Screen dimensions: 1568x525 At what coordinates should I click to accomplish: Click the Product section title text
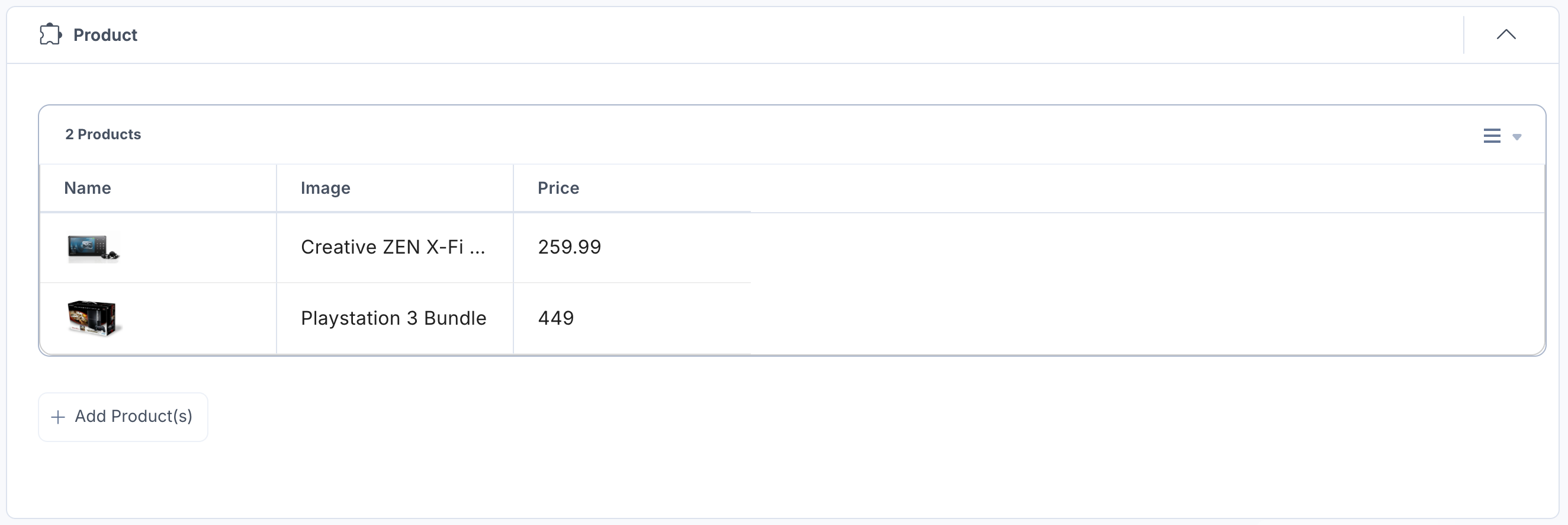[105, 36]
